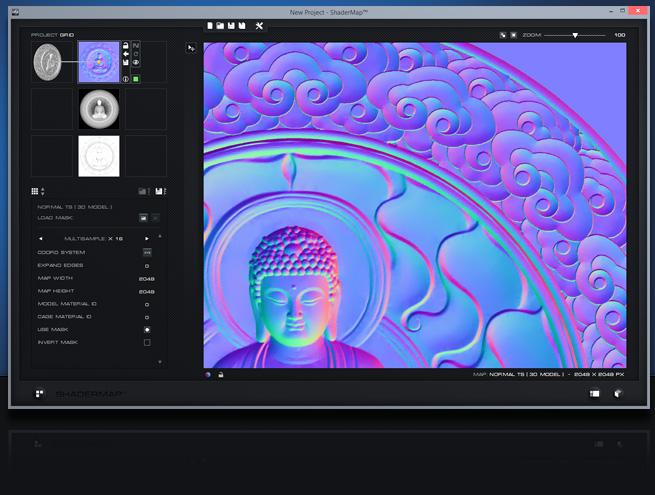This screenshot has width=655, height=495.
Task: Show node info with the circled i icon
Action: pyautogui.click(x=125, y=79)
